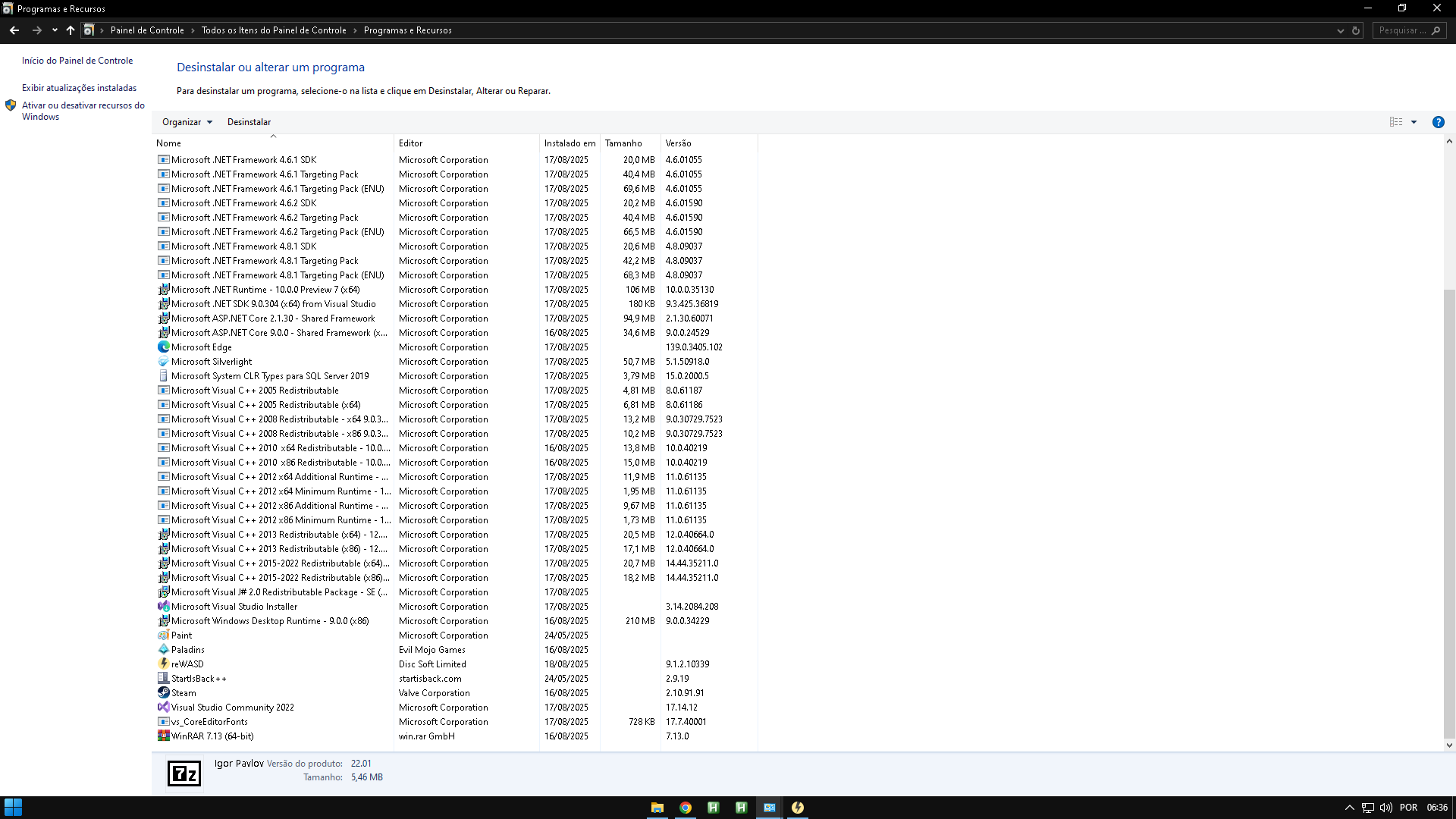Sort by the Versão column header
This screenshot has height=819, width=1456.
coord(709,143)
